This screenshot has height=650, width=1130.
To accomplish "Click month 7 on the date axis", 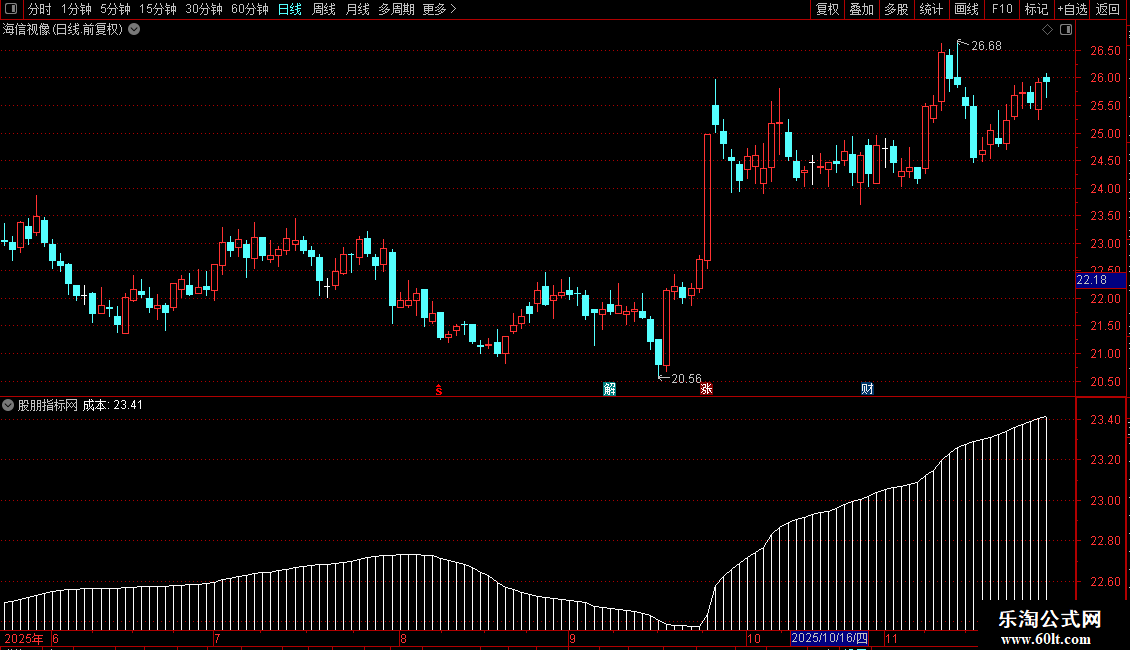I will 217,638.
